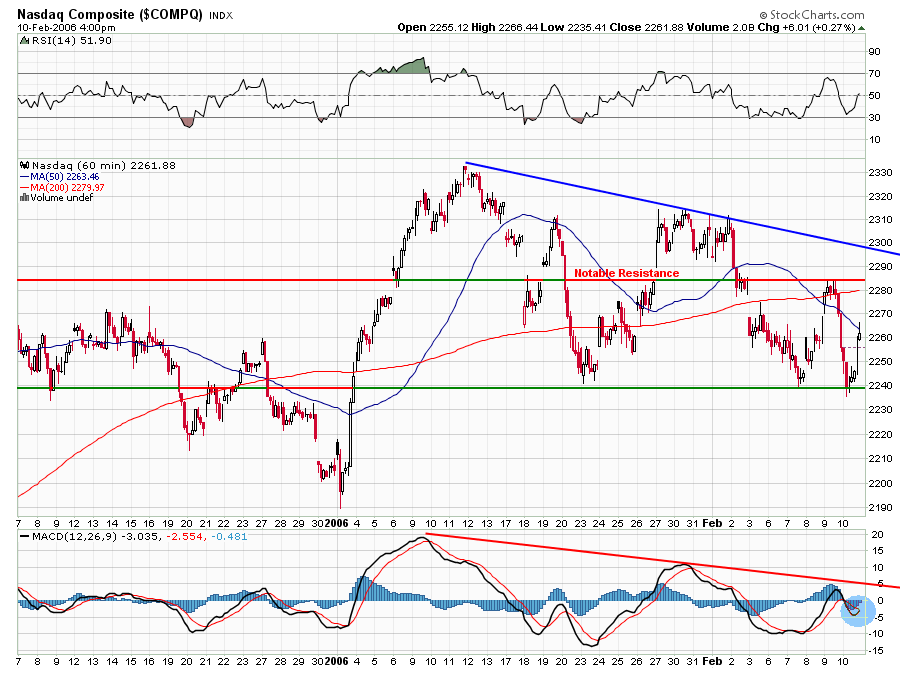The image size is (900, 673).
Task: Click the MA(50) 2263.46 legend text
Action: 64,177
